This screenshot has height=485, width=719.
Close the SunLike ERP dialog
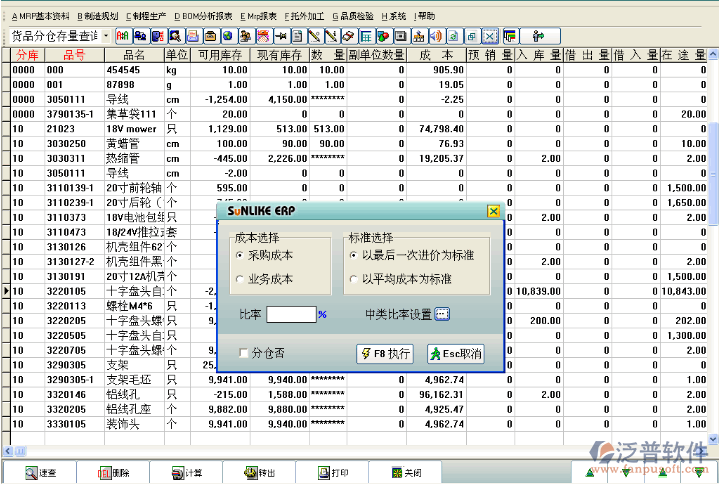pos(492,211)
